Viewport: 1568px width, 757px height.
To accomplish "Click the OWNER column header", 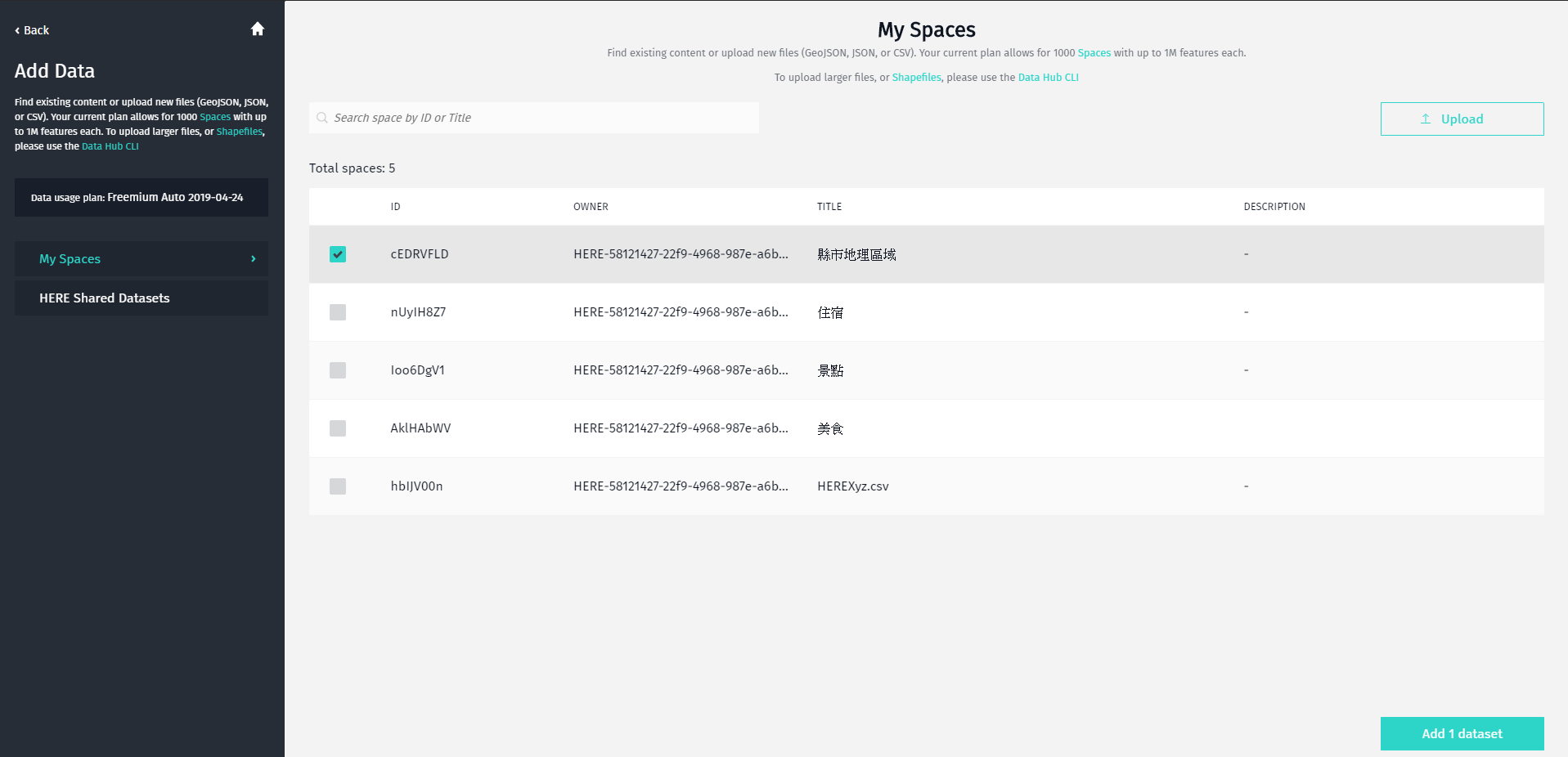I will pos(591,207).
